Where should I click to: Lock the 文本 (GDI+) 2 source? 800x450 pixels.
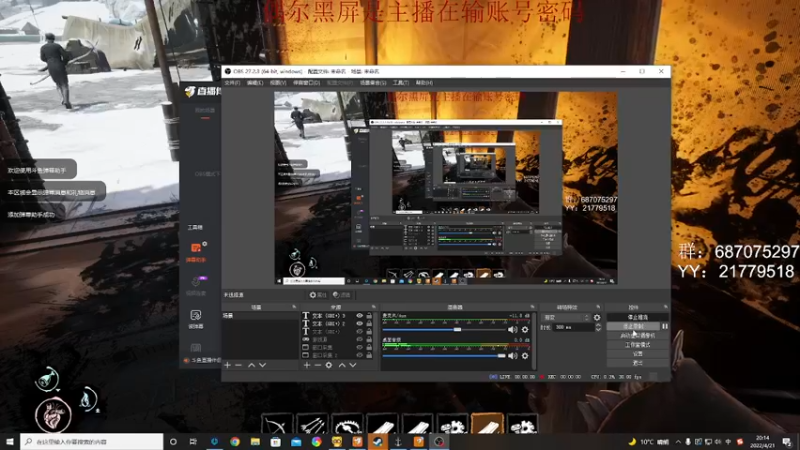pyautogui.click(x=369, y=323)
